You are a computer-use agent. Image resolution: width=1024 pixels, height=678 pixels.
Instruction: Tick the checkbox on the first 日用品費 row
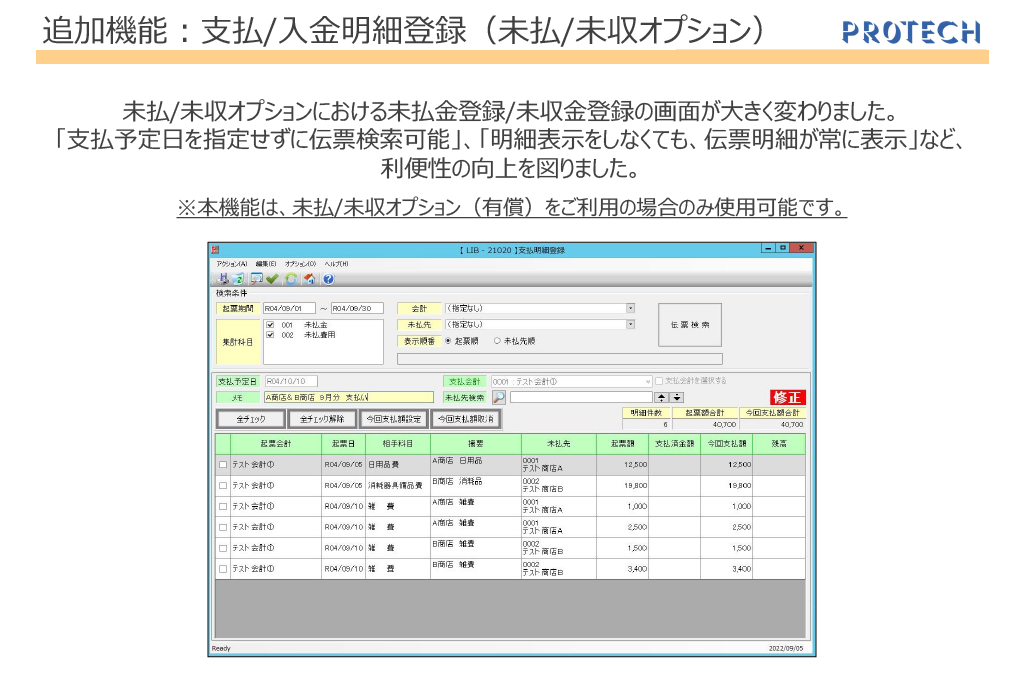tap(223, 465)
